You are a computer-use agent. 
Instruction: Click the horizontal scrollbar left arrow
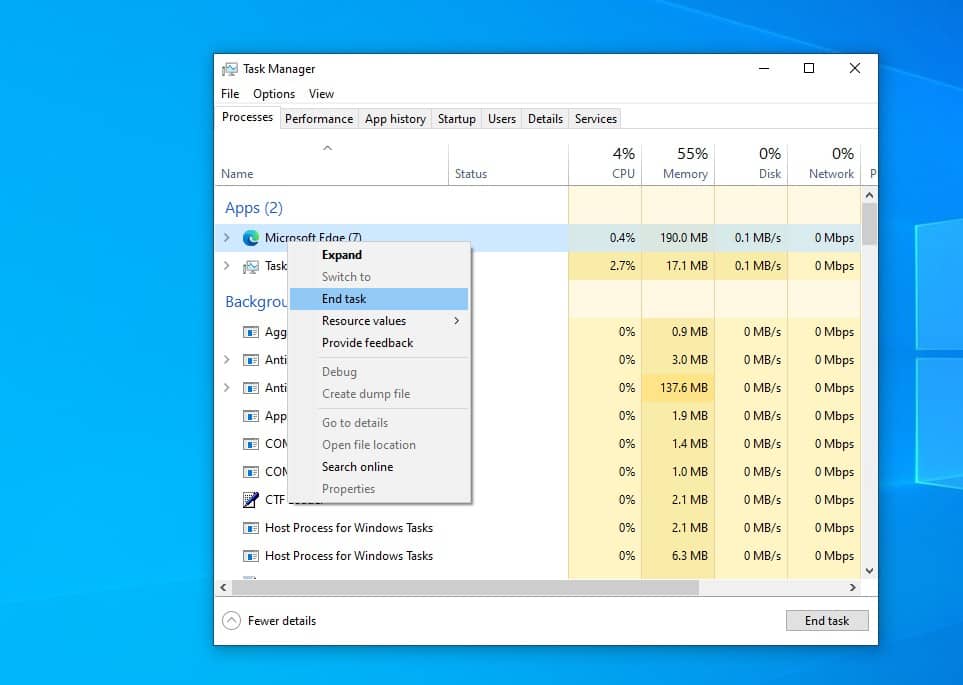click(x=224, y=587)
